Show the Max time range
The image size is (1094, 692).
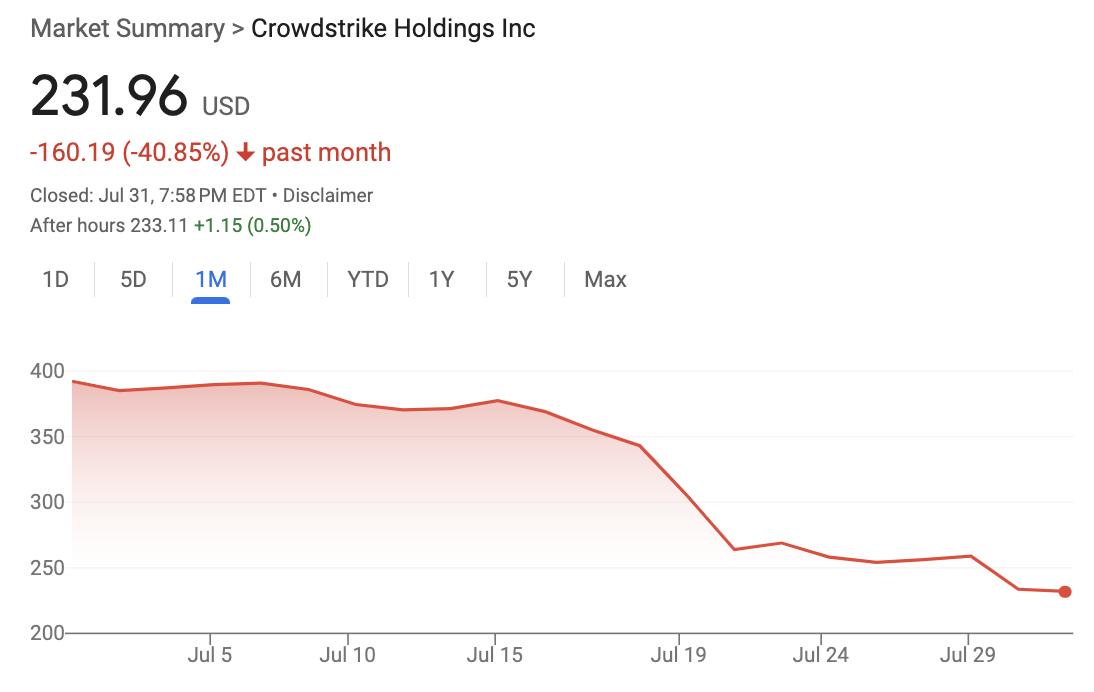pos(605,279)
